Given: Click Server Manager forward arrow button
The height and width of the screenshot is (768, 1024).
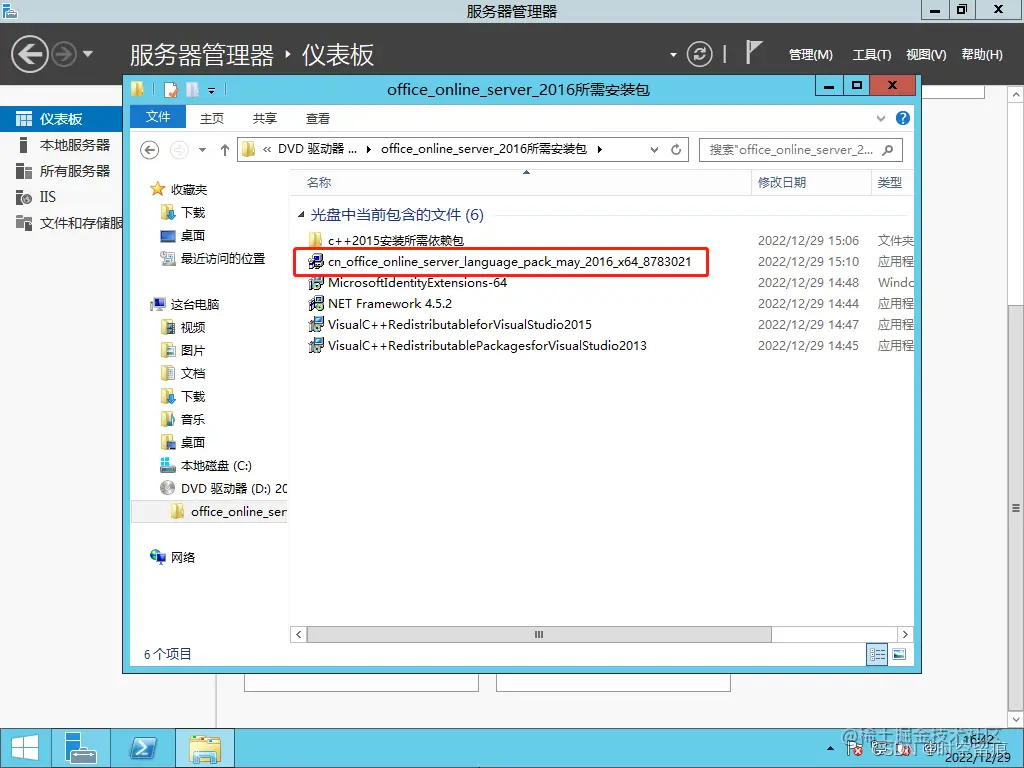Looking at the screenshot, I should pyautogui.click(x=64, y=54).
